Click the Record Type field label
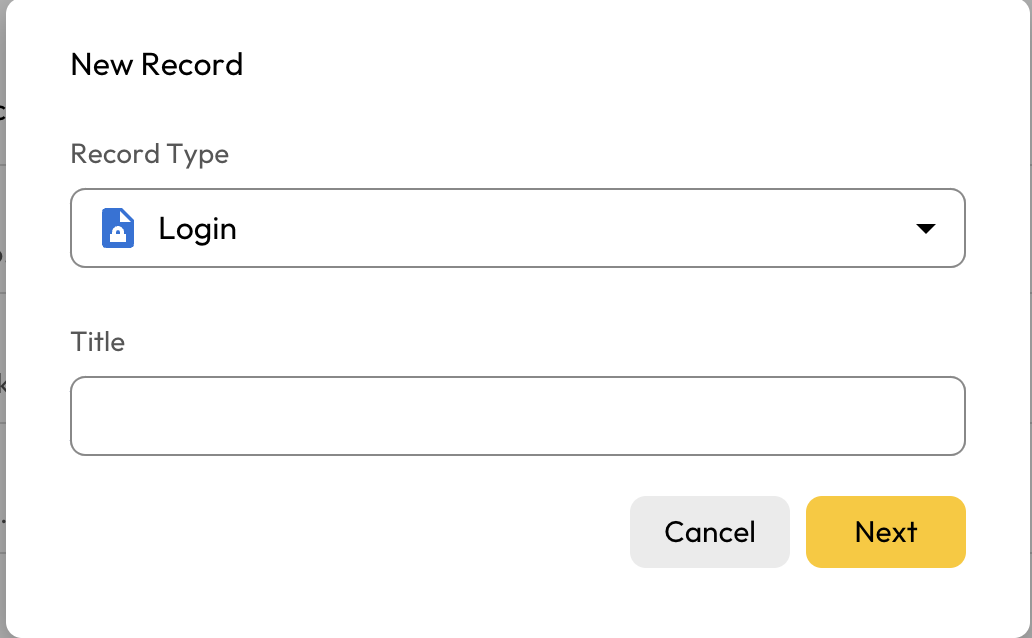Viewport: 1032px width, 638px height. (x=149, y=154)
